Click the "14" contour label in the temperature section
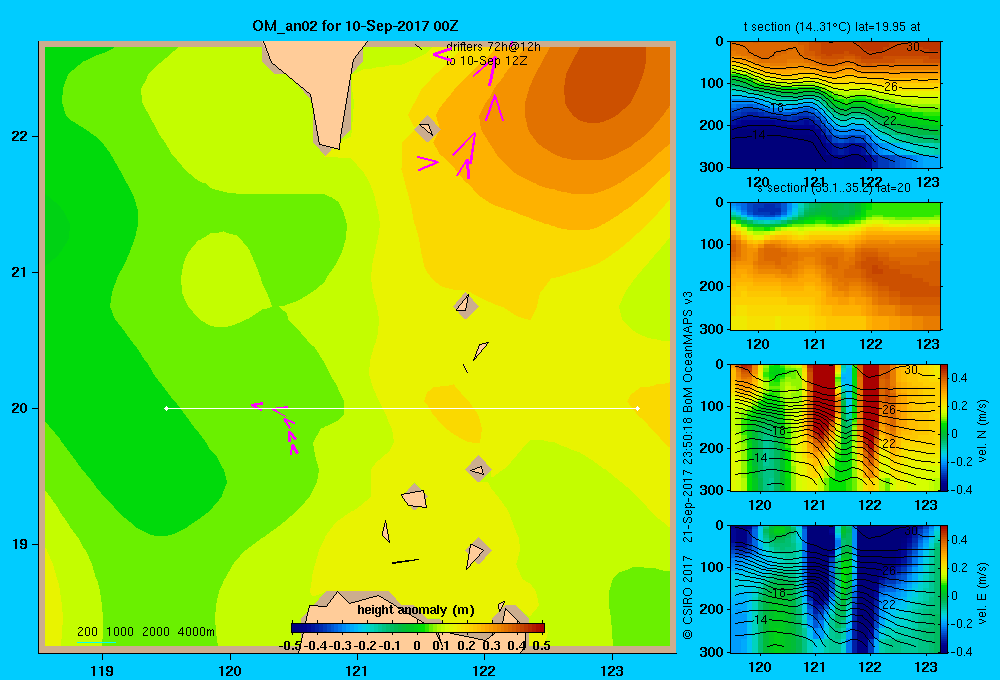Screen dimensions: 1000x680 coord(758,135)
